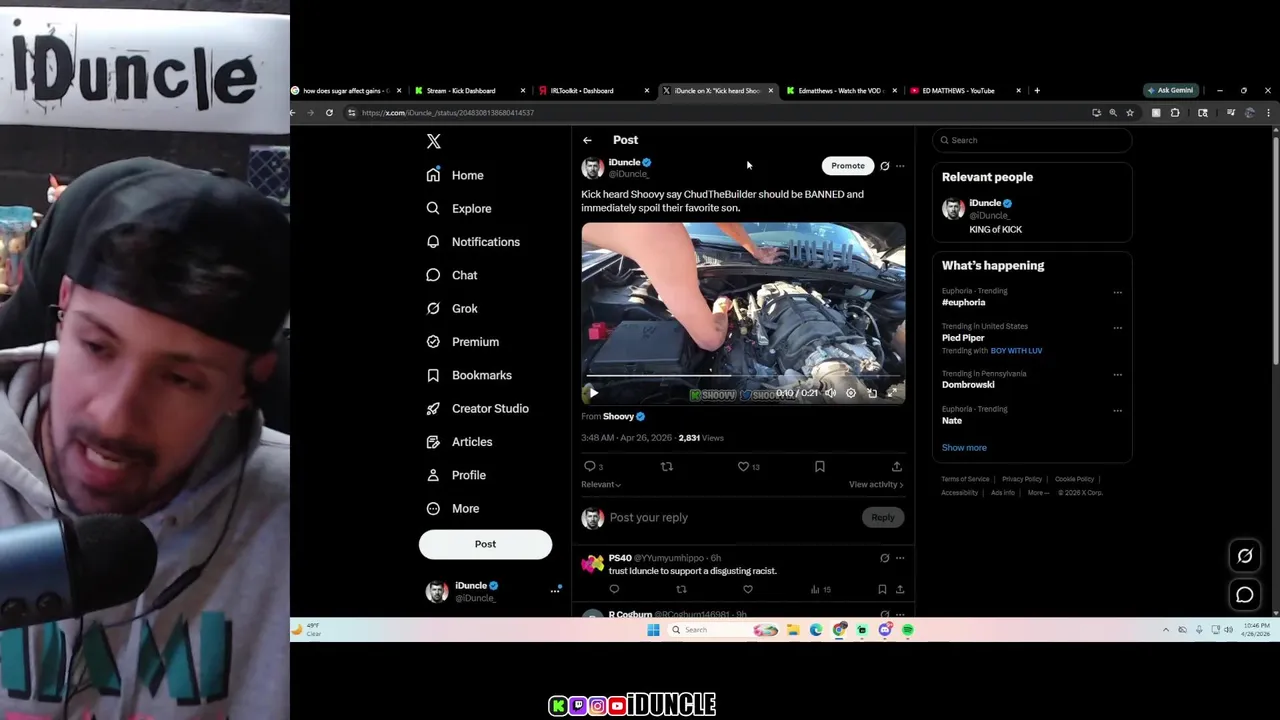
Task: Open the floating Grok button
Action: pyautogui.click(x=1245, y=556)
